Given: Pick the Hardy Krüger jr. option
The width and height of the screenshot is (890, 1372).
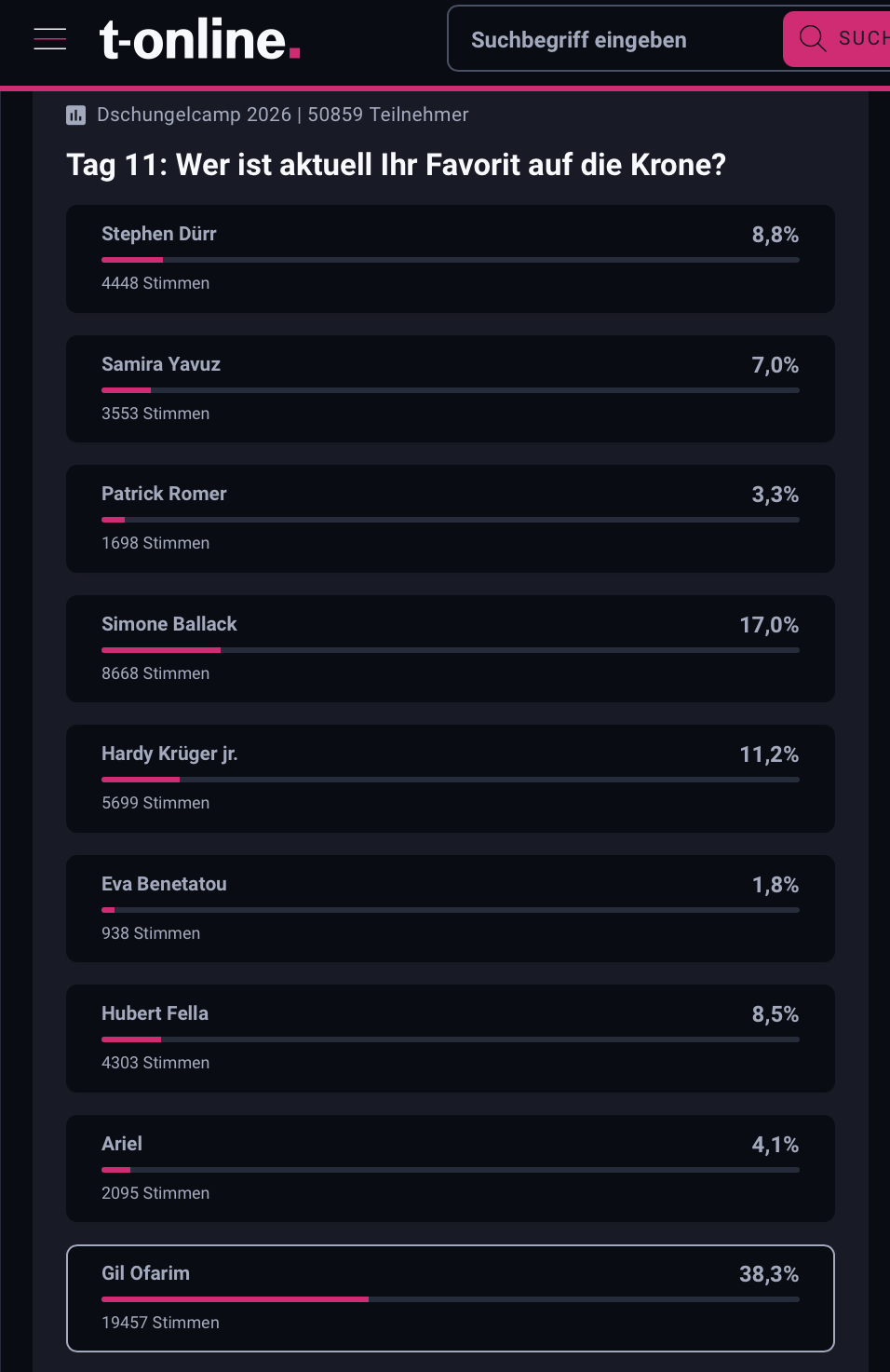Looking at the screenshot, I should click(450, 779).
